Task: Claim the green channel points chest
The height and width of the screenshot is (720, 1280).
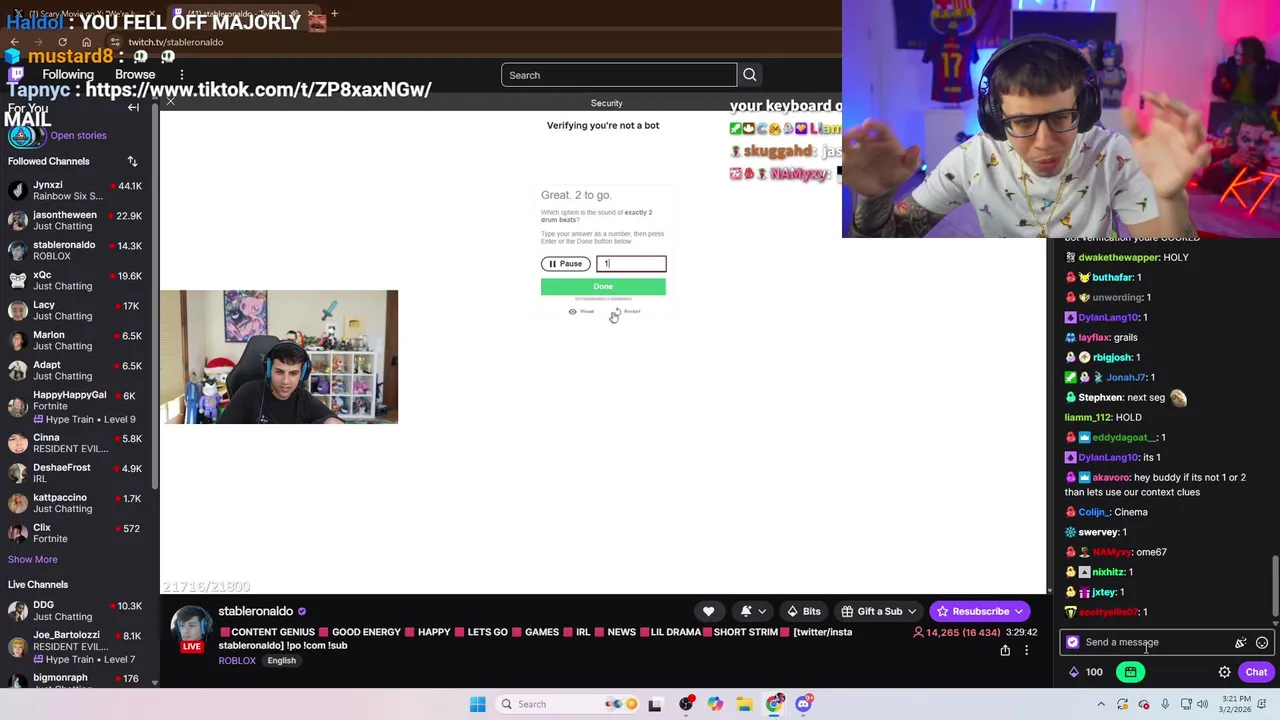Action: 1130,672
